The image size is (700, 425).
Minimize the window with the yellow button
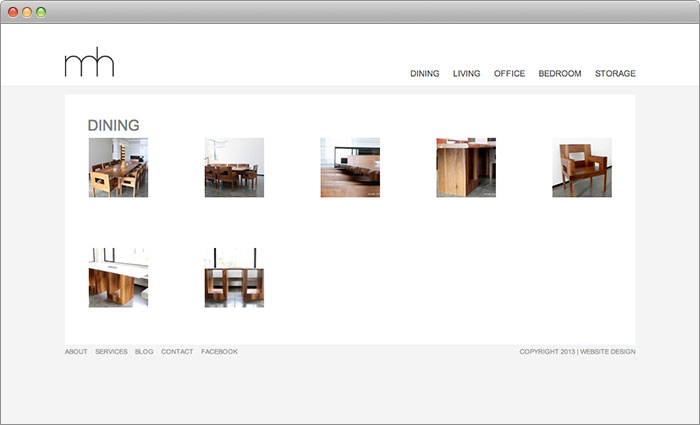[27, 12]
